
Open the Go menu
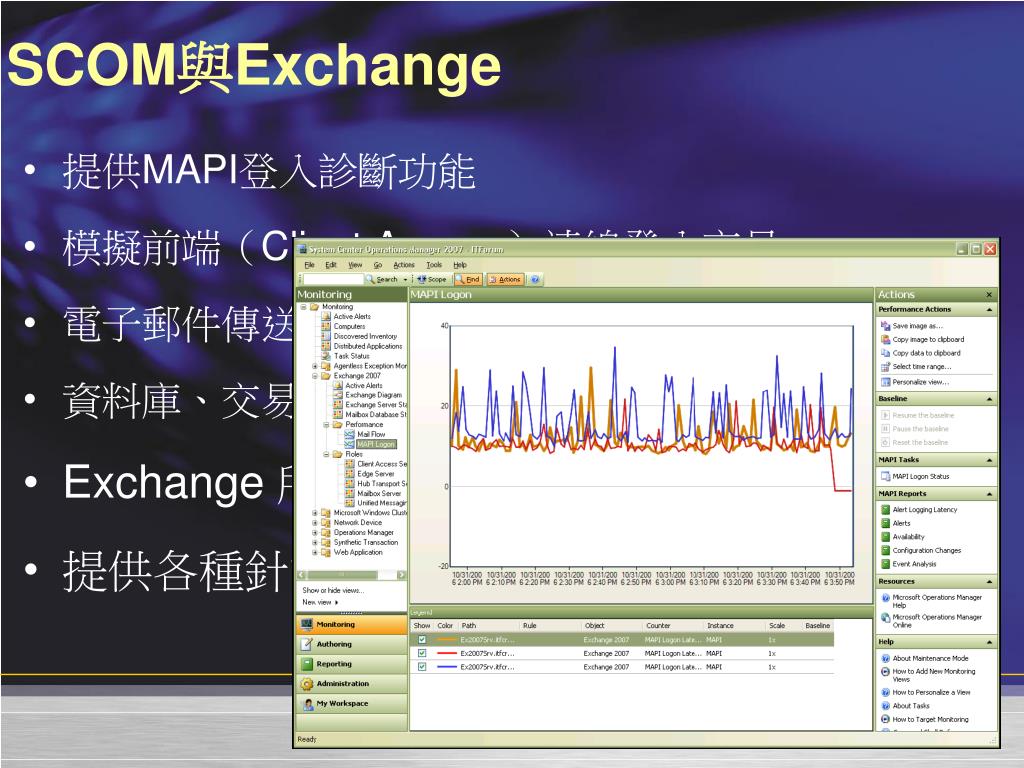point(377,265)
